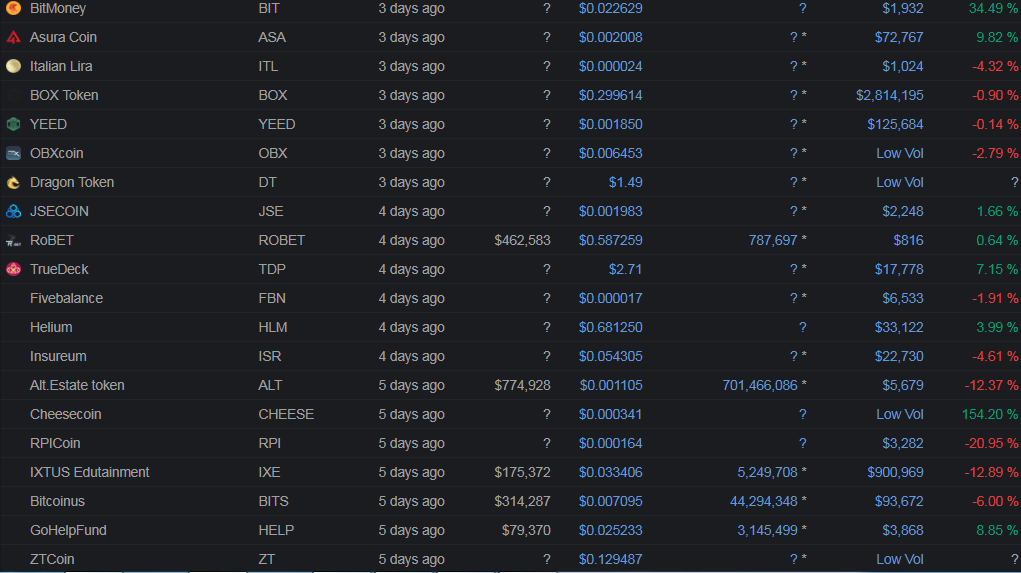Click the Asura Coin red logo icon
This screenshot has width=1021, height=573.
[13, 37]
